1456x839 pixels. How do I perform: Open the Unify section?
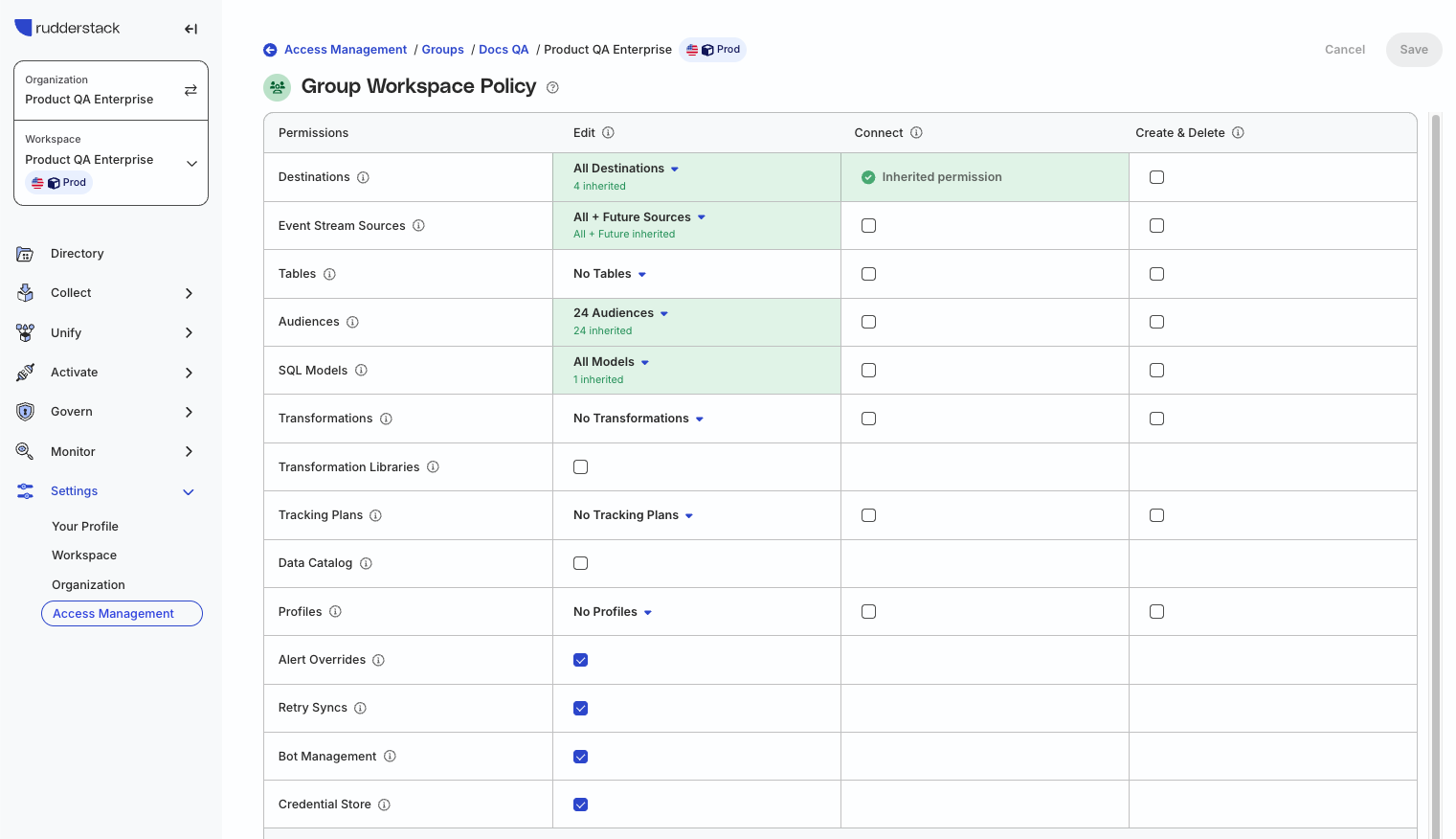[25, 332]
